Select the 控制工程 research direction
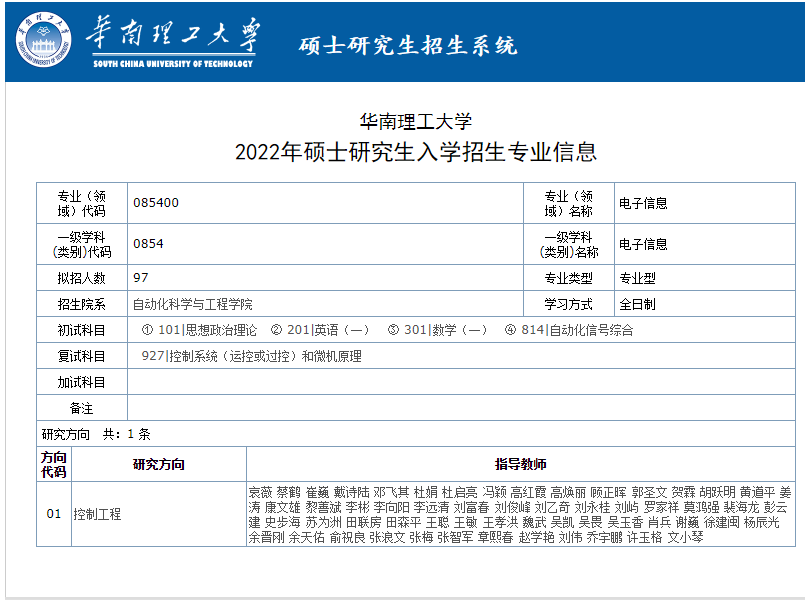Screen dimensions: 808x600 pyautogui.click(x=97, y=514)
